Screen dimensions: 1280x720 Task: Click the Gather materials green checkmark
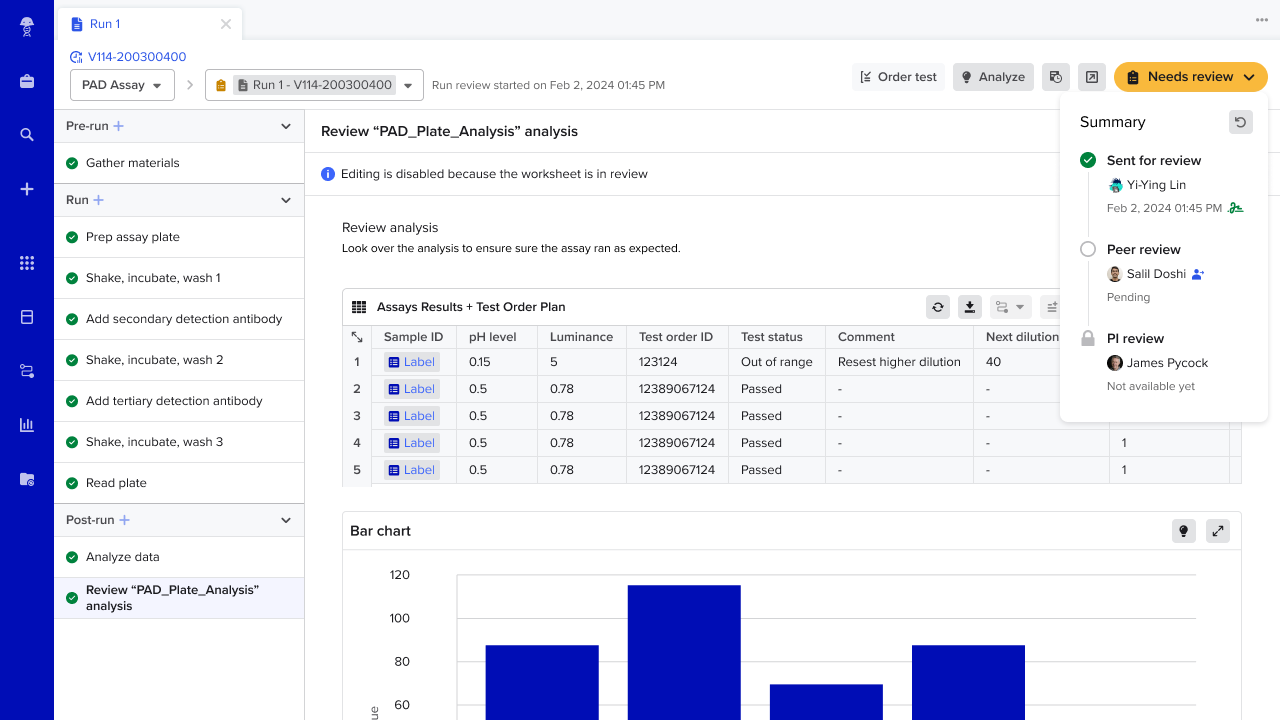(x=72, y=163)
